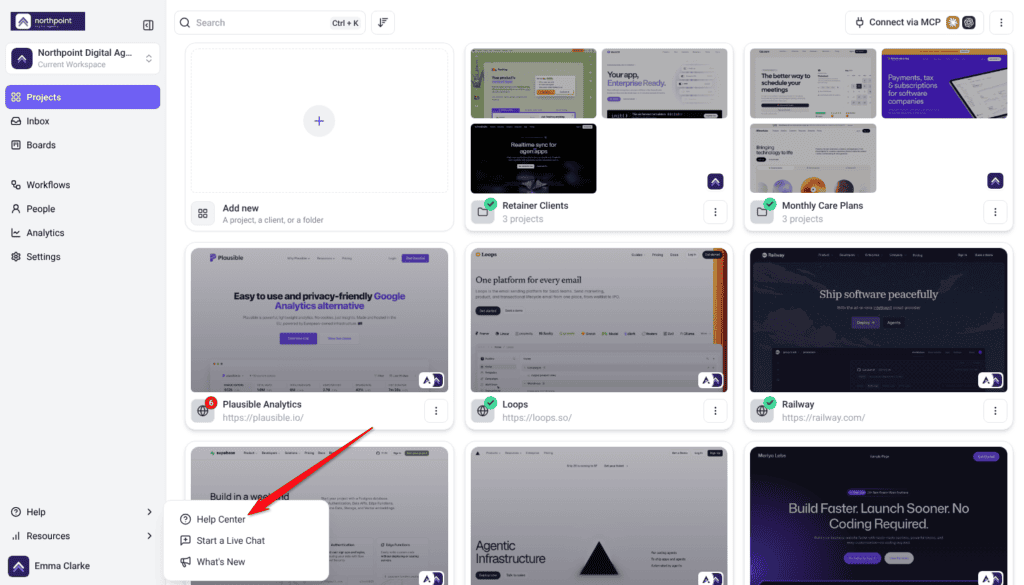1024x585 pixels.
Task: Click the Retainer Clients folder icon
Action: point(483,212)
